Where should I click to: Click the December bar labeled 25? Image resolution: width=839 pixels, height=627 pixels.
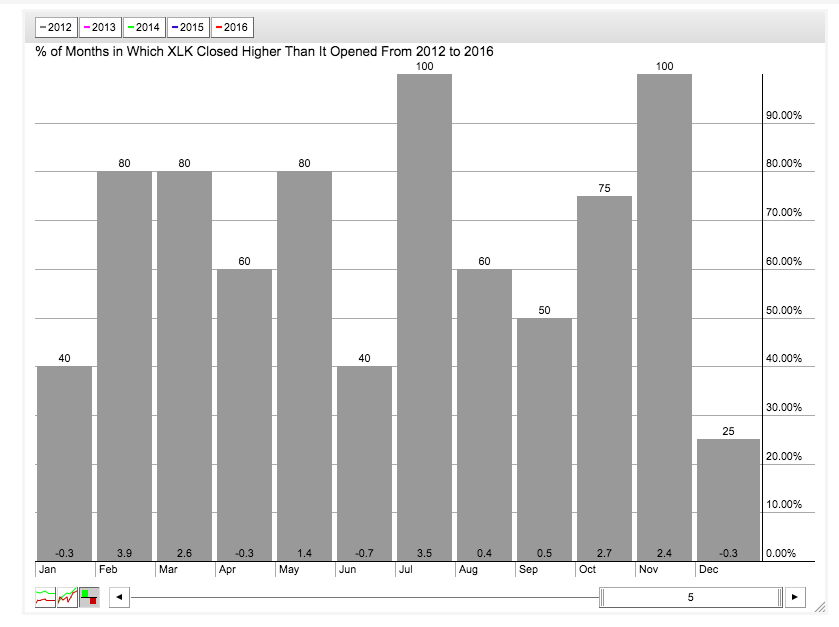pyautogui.click(x=728, y=500)
